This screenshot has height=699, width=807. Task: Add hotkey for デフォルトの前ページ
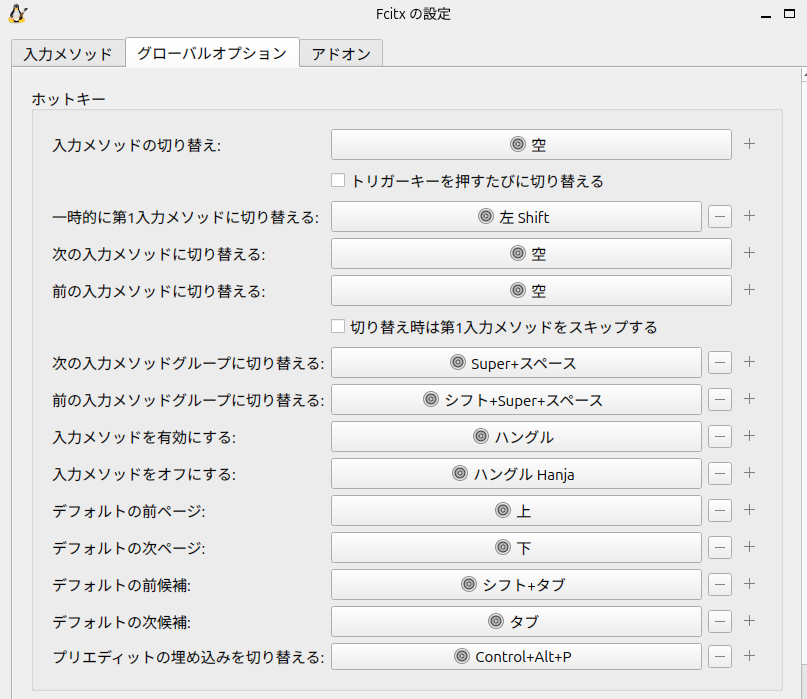click(x=749, y=510)
